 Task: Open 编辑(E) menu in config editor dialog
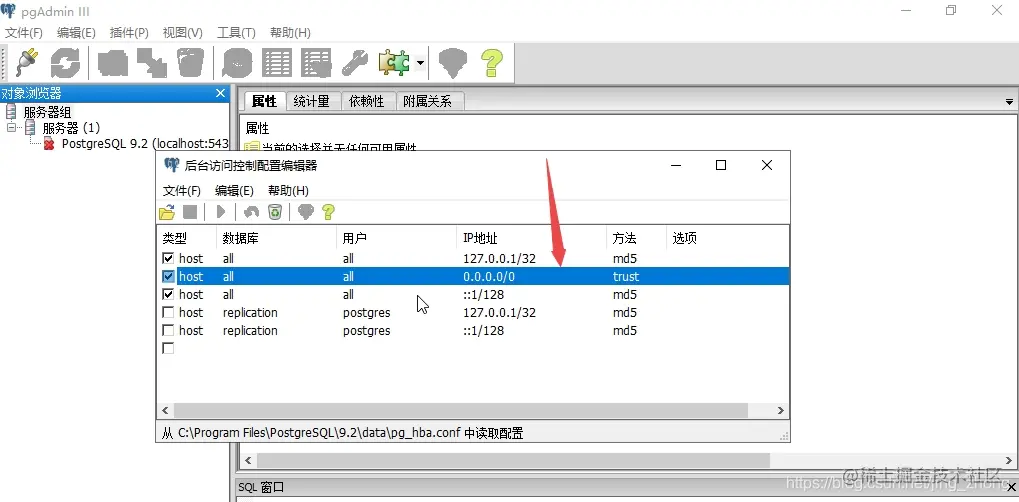(234, 191)
